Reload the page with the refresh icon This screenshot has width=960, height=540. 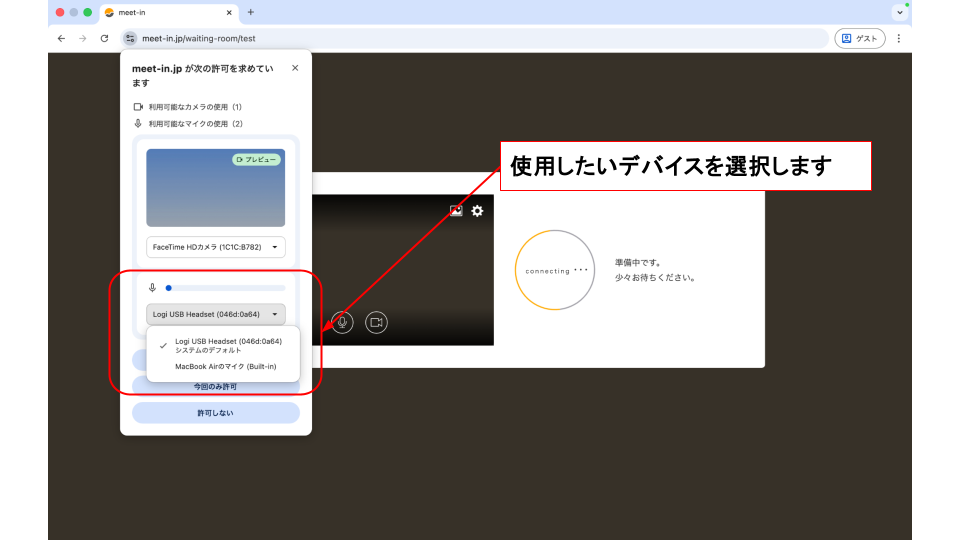(104, 38)
